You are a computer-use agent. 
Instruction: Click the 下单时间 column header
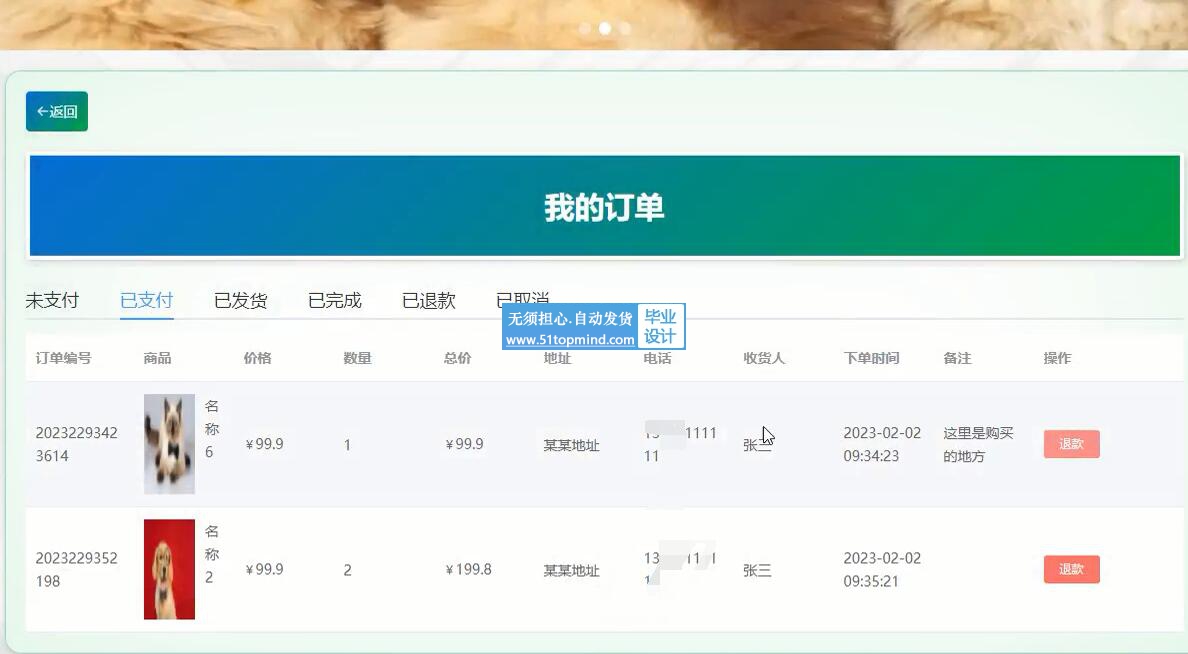click(871, 358)
